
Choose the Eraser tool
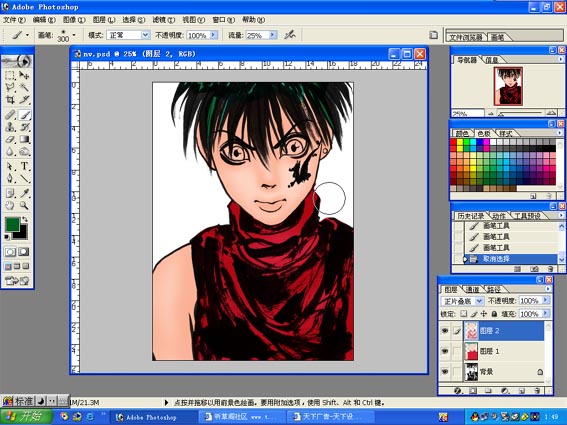pos(10,140)
